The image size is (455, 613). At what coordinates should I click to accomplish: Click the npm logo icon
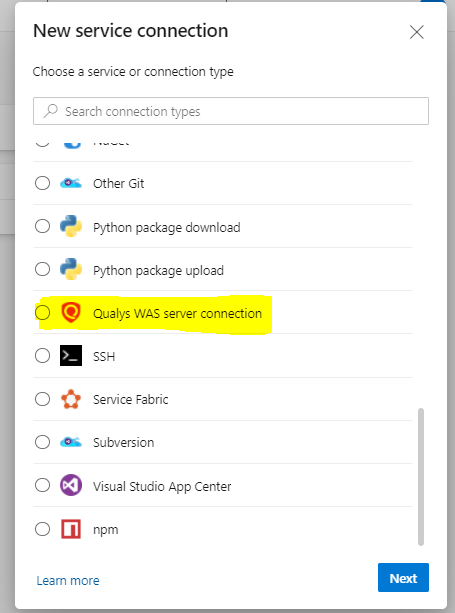pyautogui.click(x=71, y=529)
